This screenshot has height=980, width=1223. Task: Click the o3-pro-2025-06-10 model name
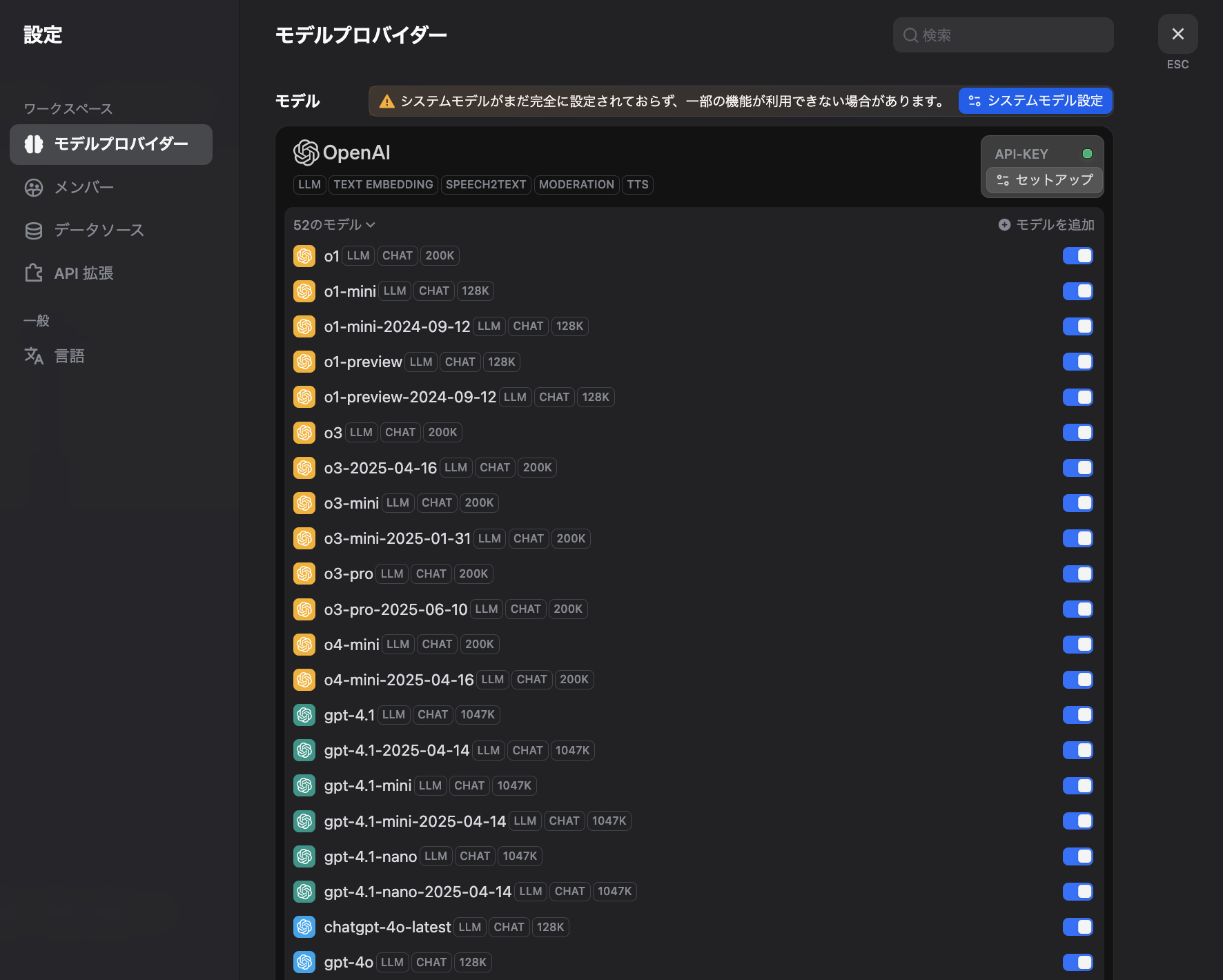point(396,609)
